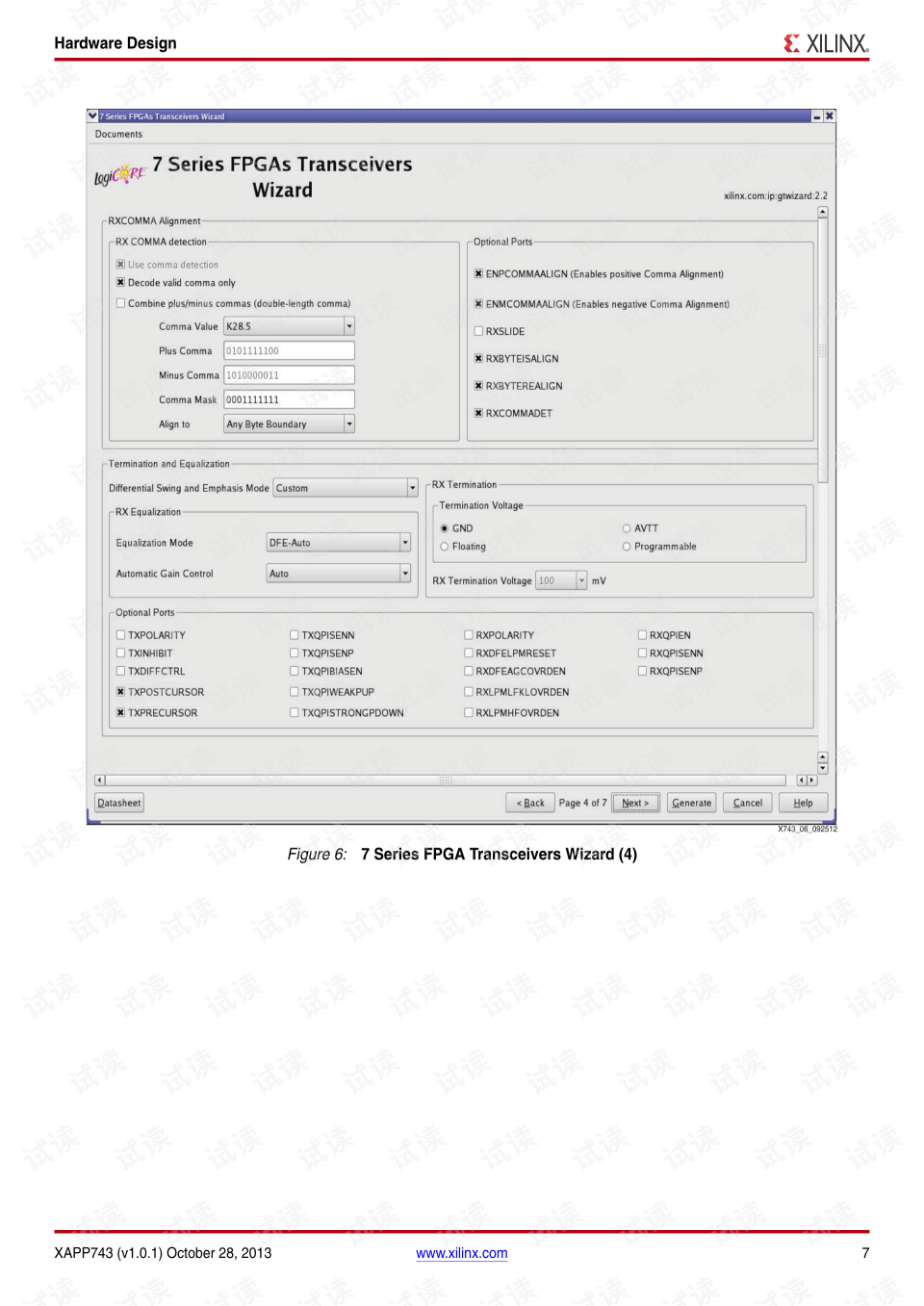924x1306 pixels.
Task: Click the horizontal scrollbar left arrow
Action: 100,781
